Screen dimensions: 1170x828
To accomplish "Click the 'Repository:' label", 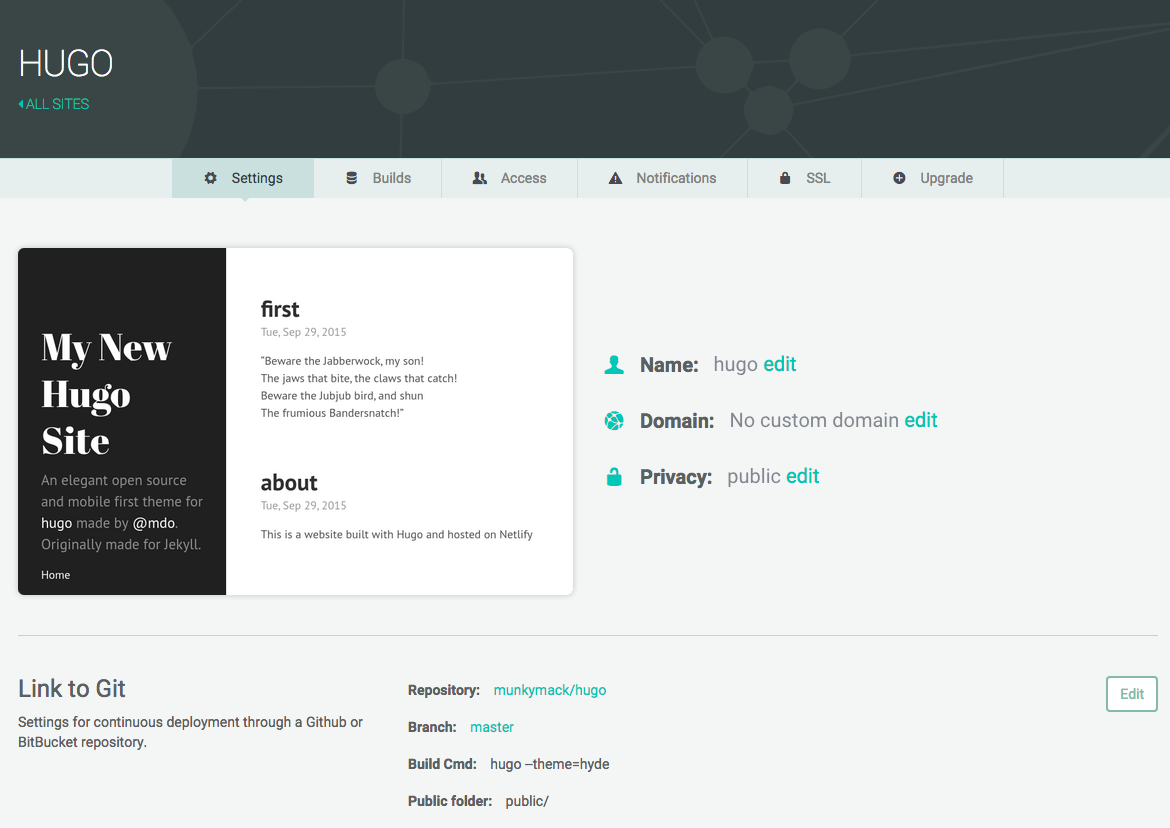I will (x=444, y=690).
